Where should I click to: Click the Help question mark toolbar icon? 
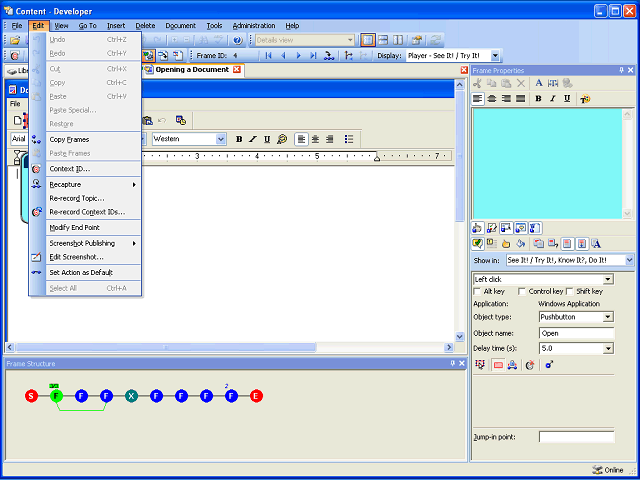[x=238, y=40]
